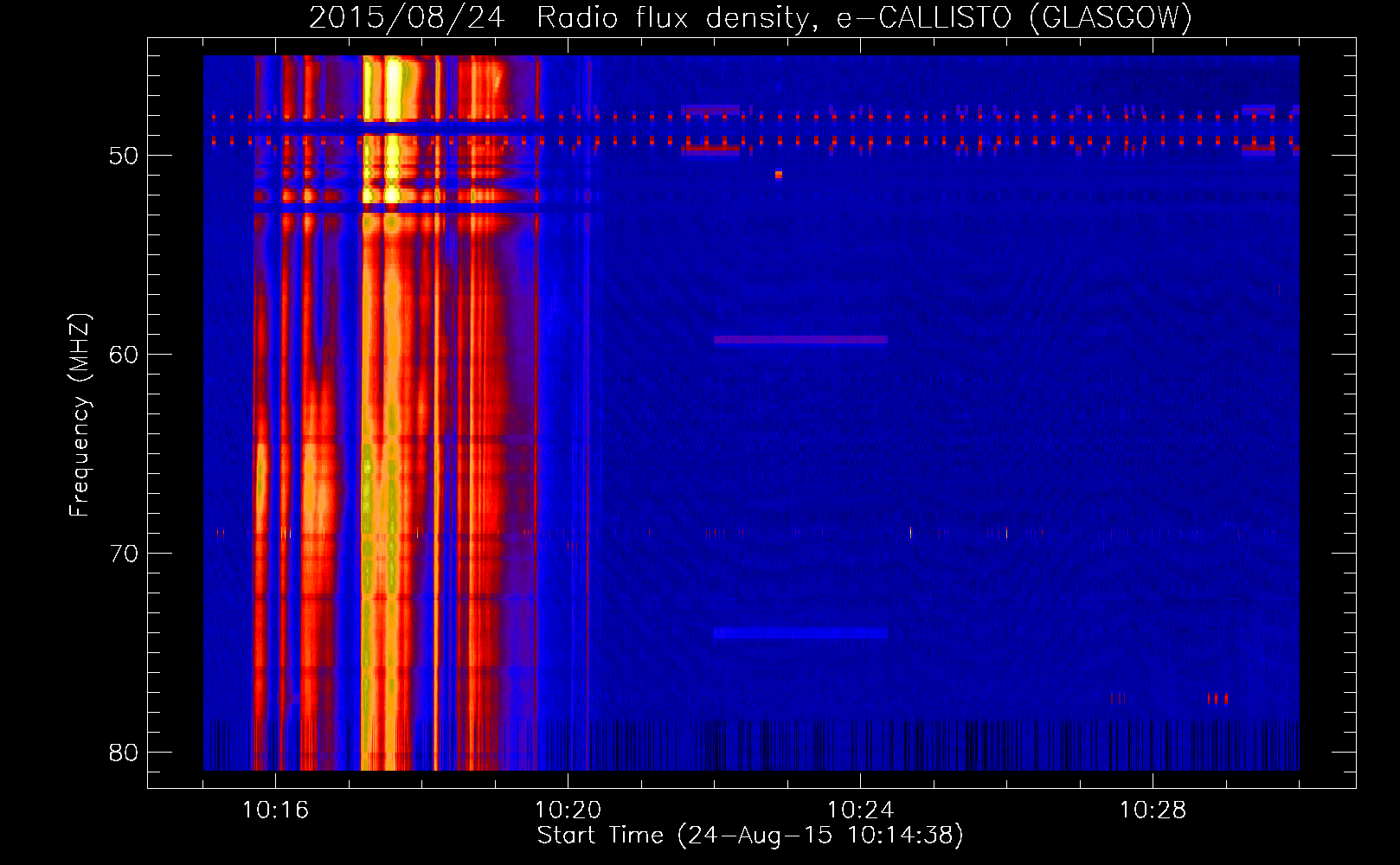The image size is (1400, 865).
Task: Click the purple horizontal band near 59 MHz
Action: click(800, 340)
